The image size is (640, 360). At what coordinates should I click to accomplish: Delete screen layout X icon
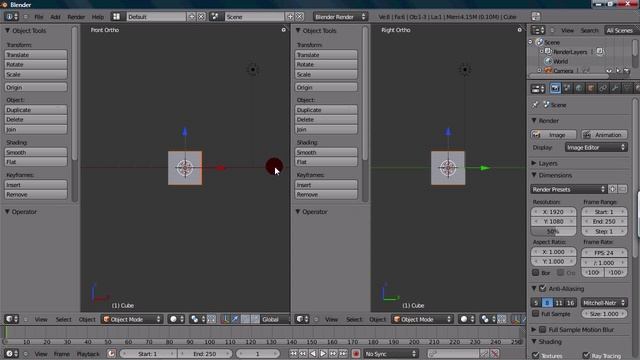tap(201, 17)
